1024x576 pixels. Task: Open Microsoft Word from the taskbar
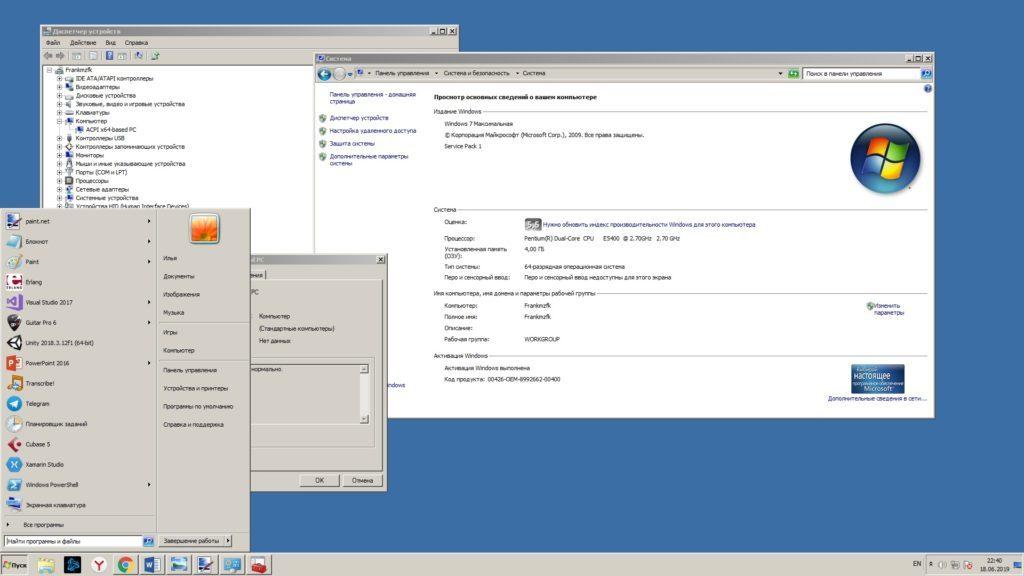151,565
